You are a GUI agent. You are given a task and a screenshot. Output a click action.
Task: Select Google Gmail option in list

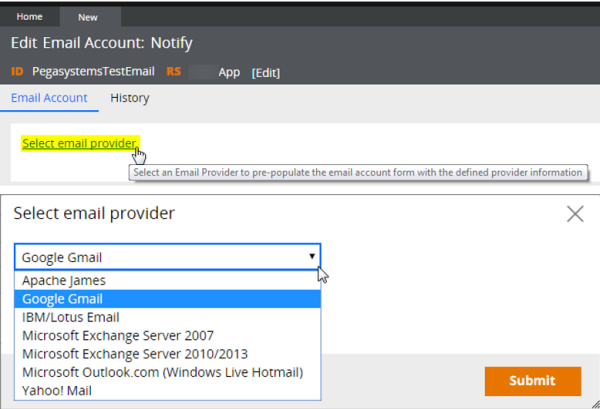pos(167,299)
